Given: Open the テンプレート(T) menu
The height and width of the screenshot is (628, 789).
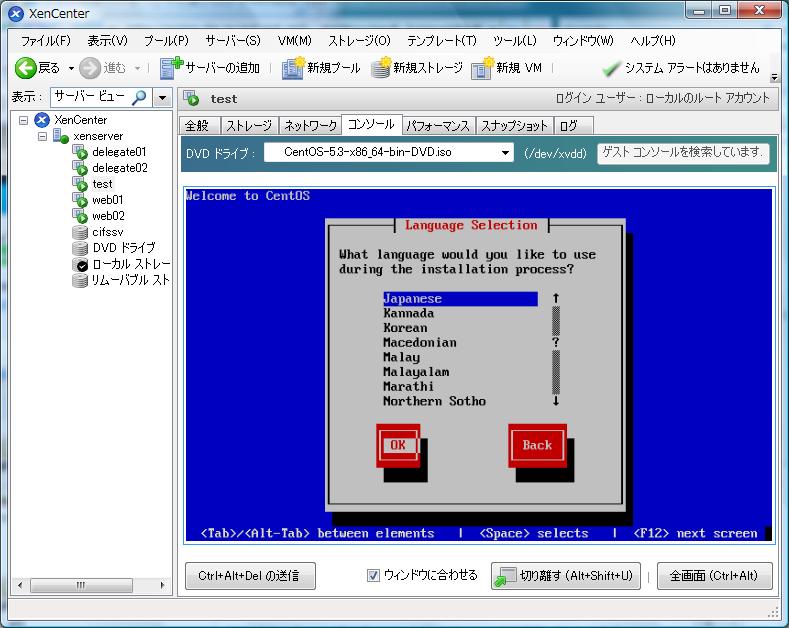Looking at the screenshot, I should [x=441, y=41].
